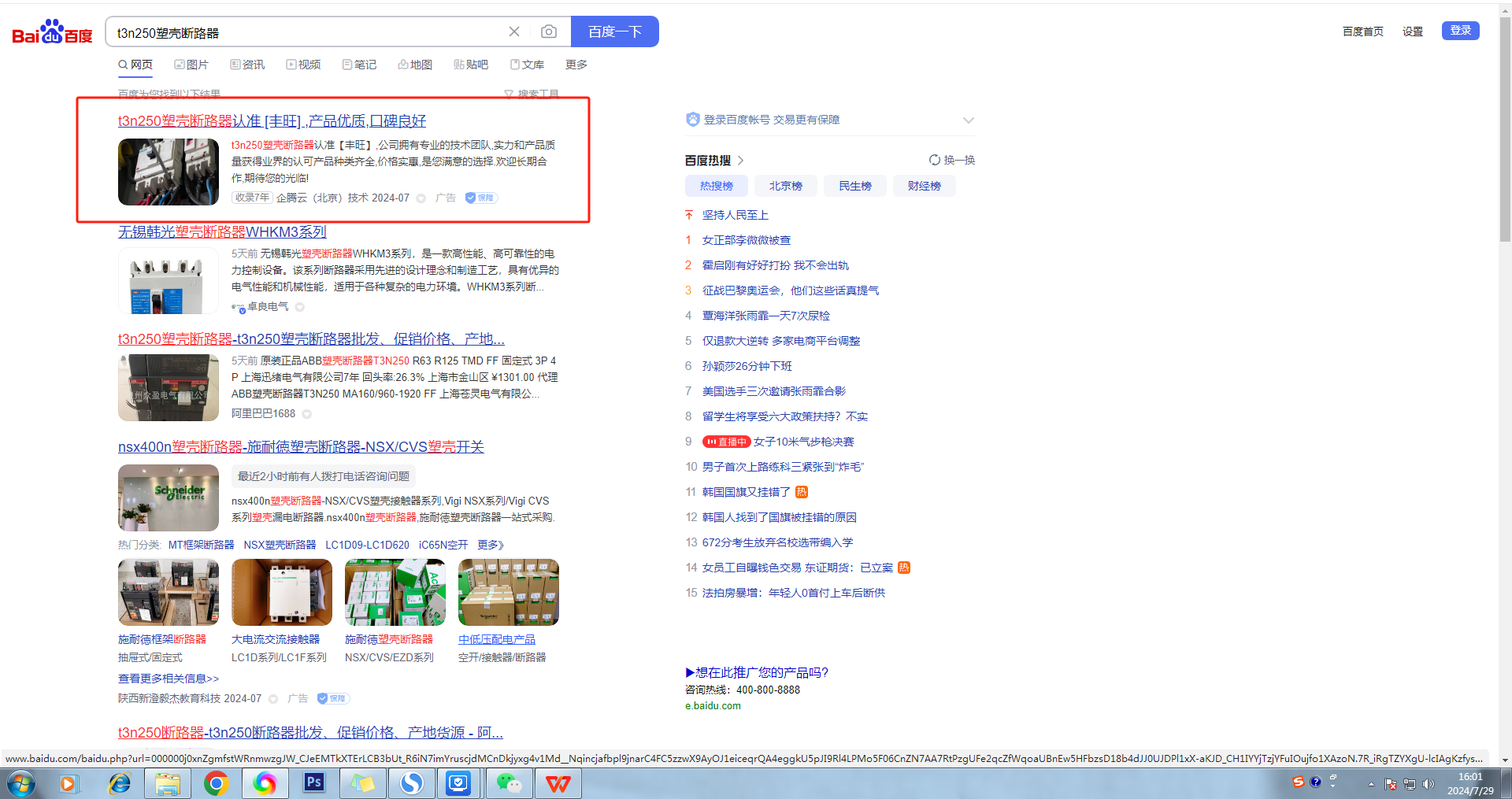Open the 搜索工具 filter
This screenshot has height=799, width=1512.
tap(532, 94)
